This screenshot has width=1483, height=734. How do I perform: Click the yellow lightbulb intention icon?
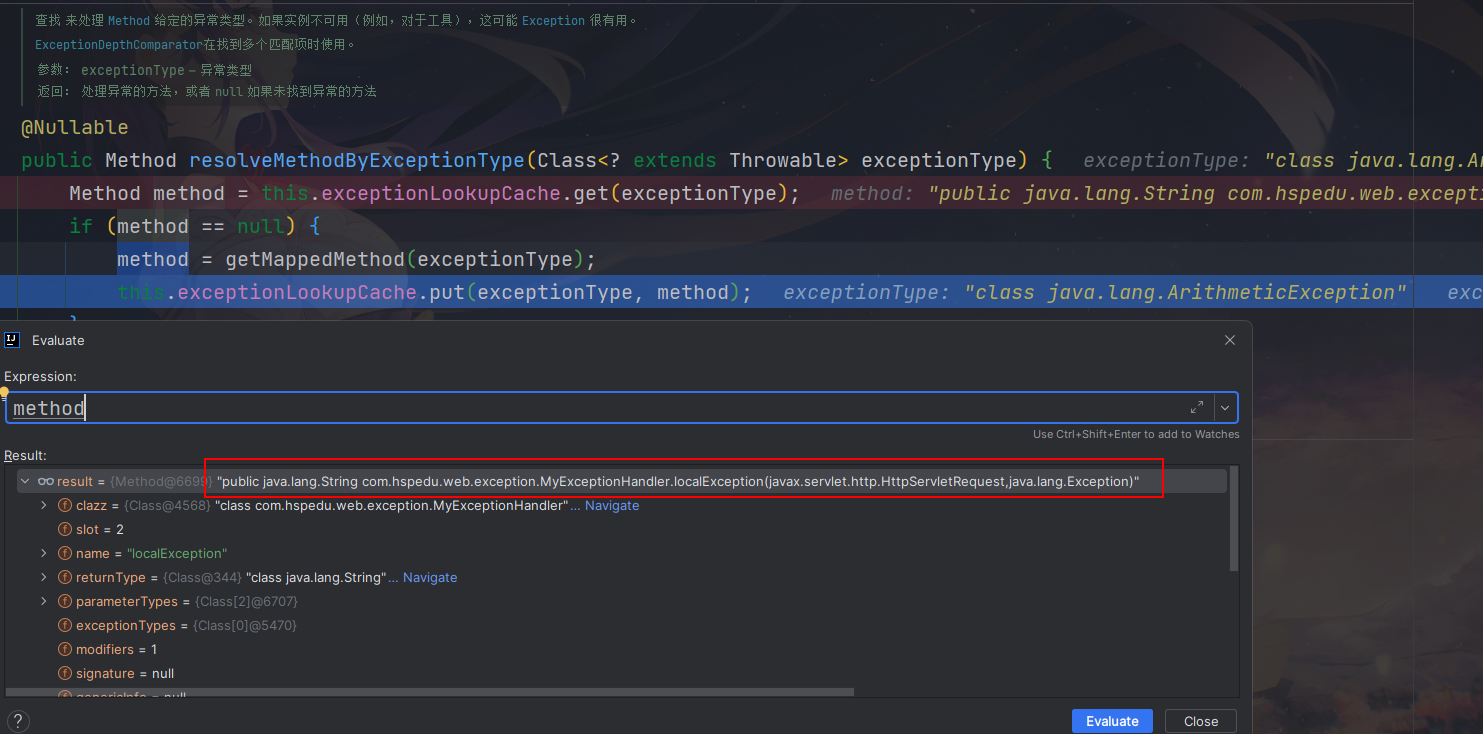point(4,393)
